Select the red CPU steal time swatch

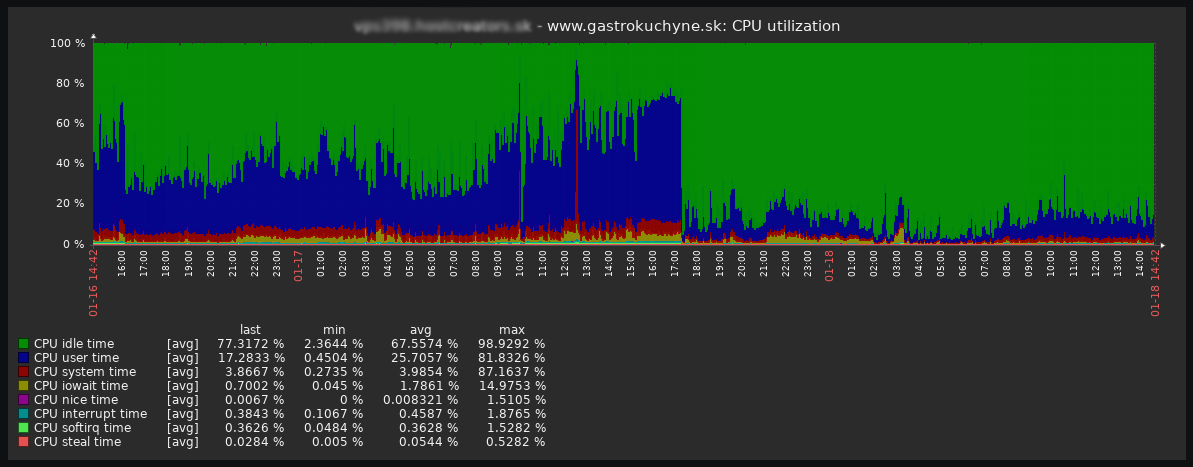point(23,442)
